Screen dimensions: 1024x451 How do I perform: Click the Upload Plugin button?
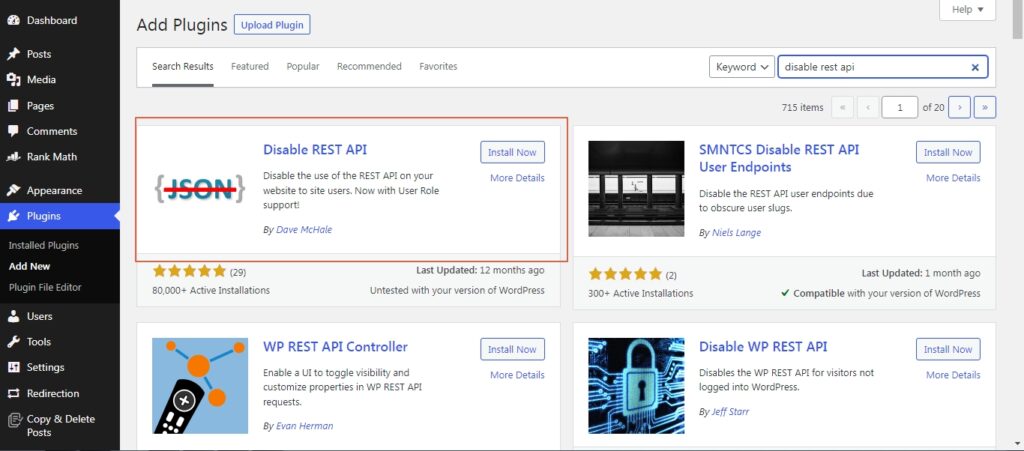[x=272, y=25]
